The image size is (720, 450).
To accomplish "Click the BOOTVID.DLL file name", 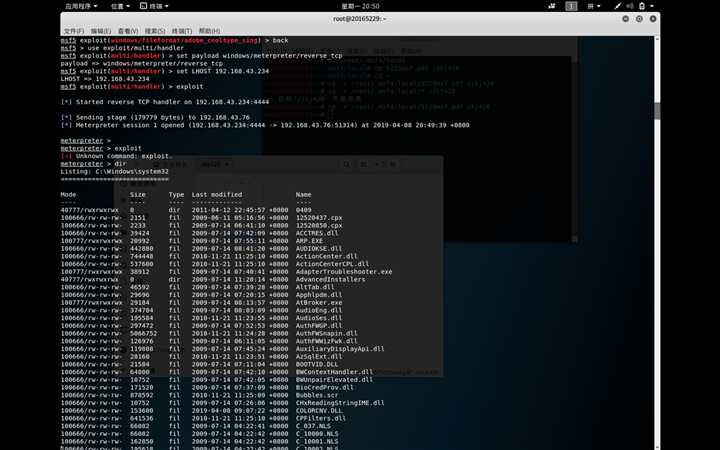I will pos(317,364).
